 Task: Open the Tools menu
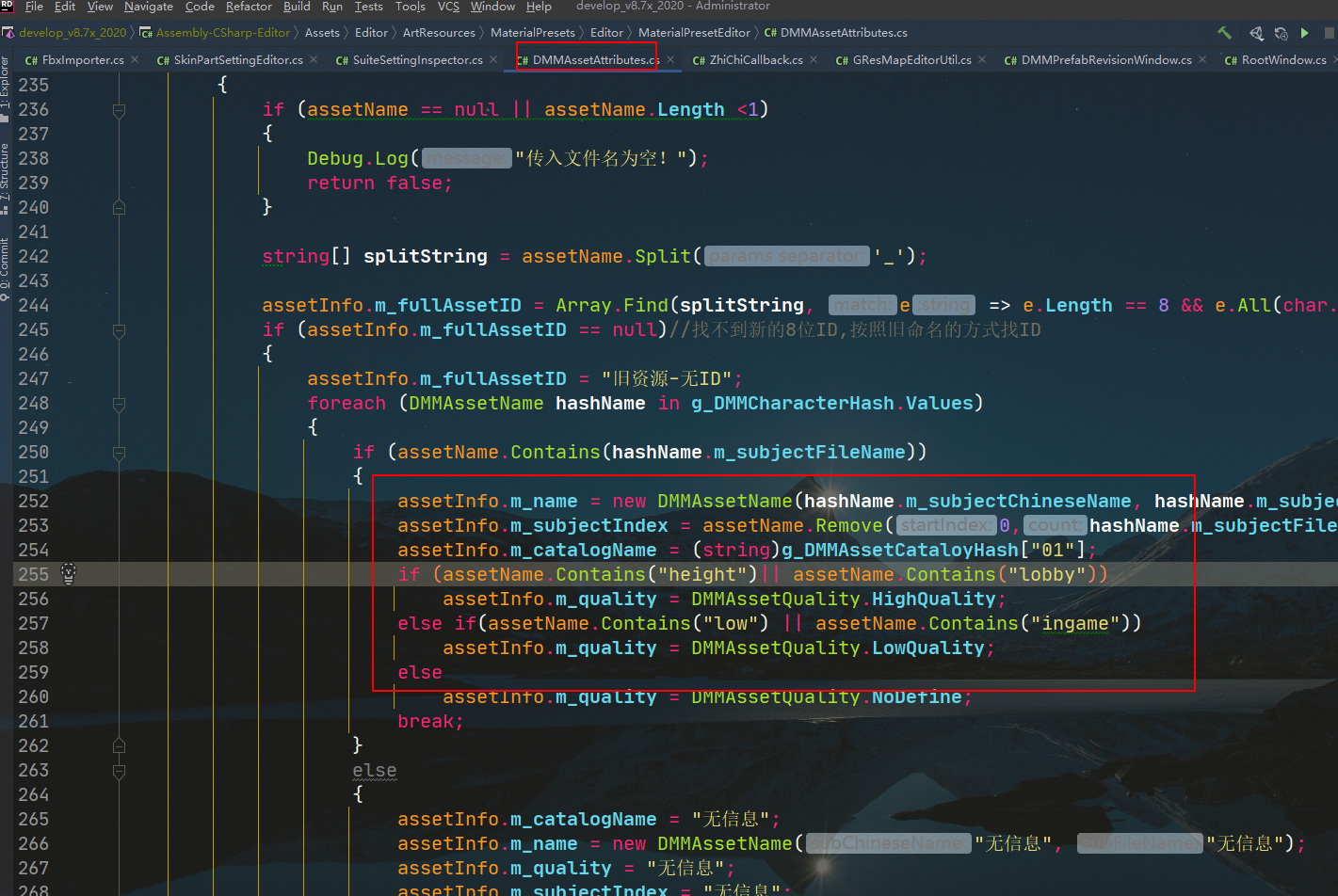click(410, 6)
